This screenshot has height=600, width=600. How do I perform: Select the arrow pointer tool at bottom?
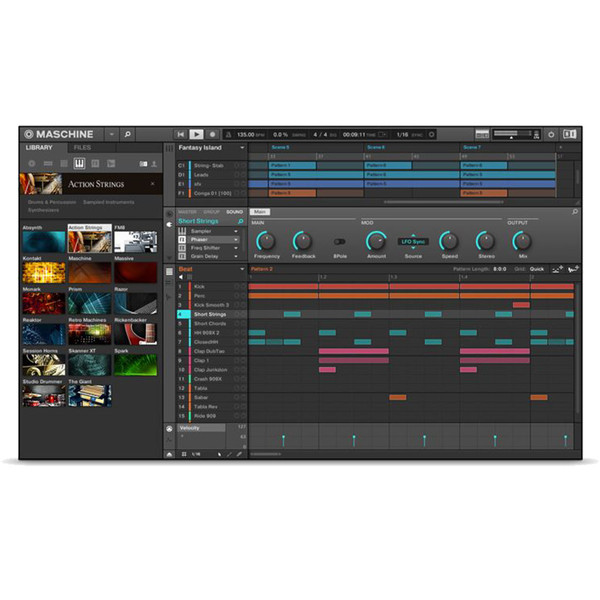tap(219, 454)
